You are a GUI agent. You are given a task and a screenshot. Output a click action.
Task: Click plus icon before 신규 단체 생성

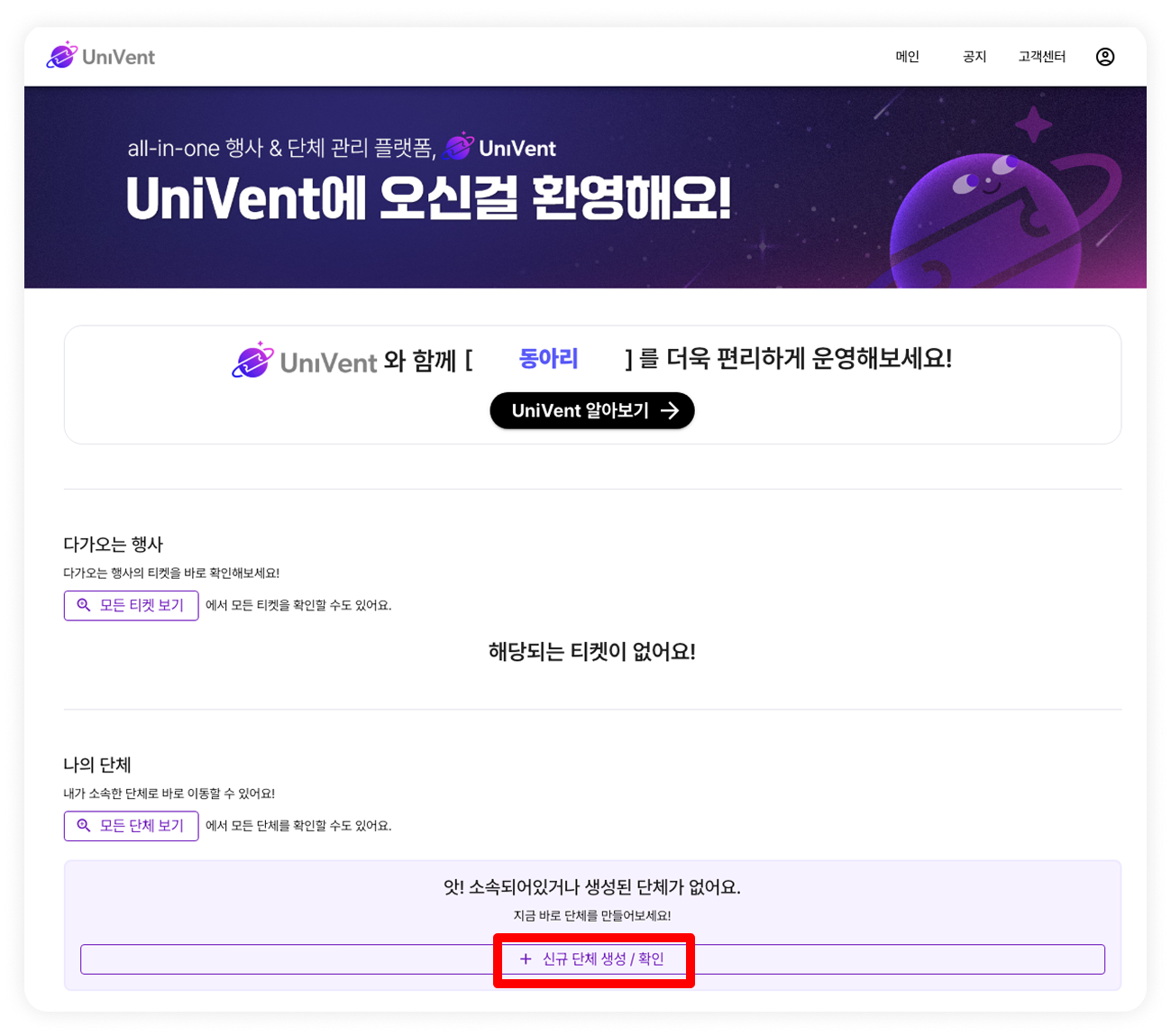coord(526,959)
